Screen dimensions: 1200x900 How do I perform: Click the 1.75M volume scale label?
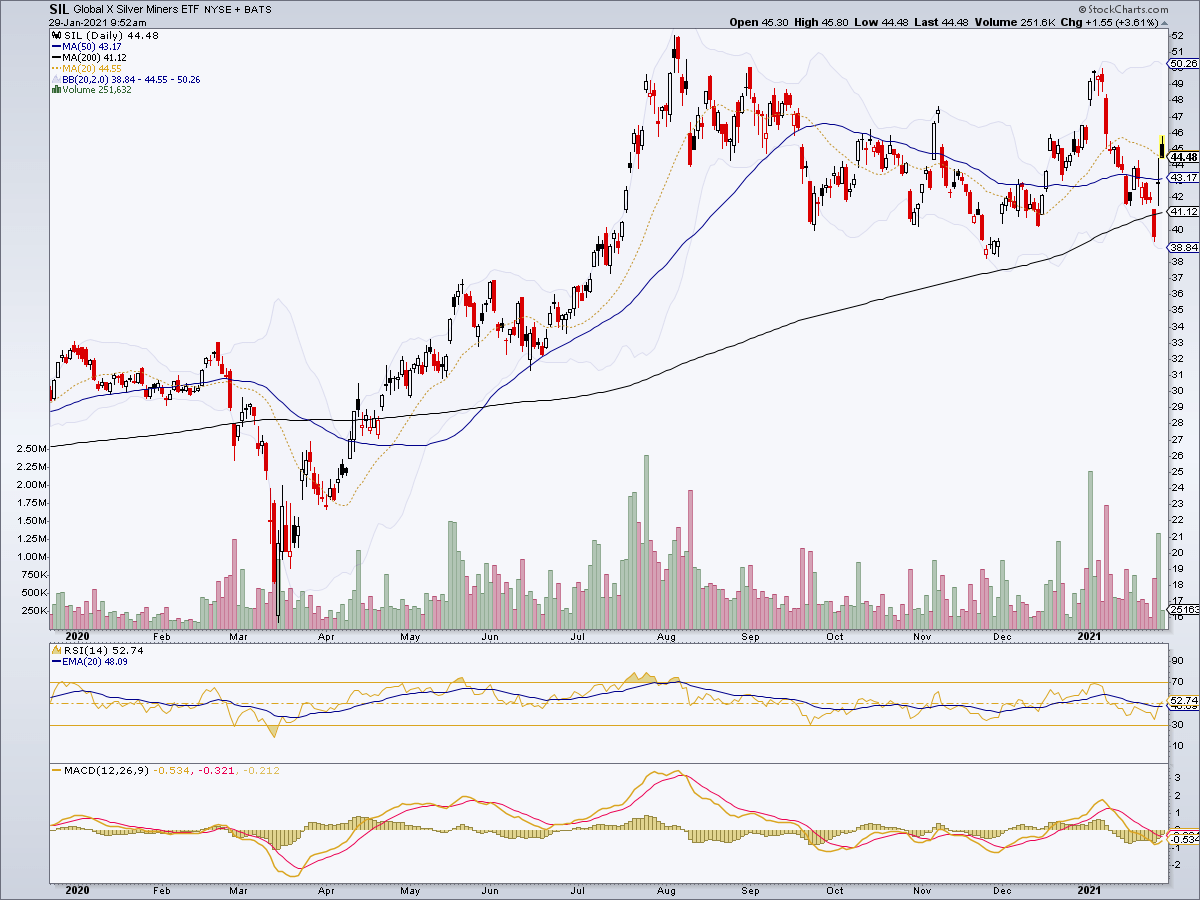tap(30, 503)
